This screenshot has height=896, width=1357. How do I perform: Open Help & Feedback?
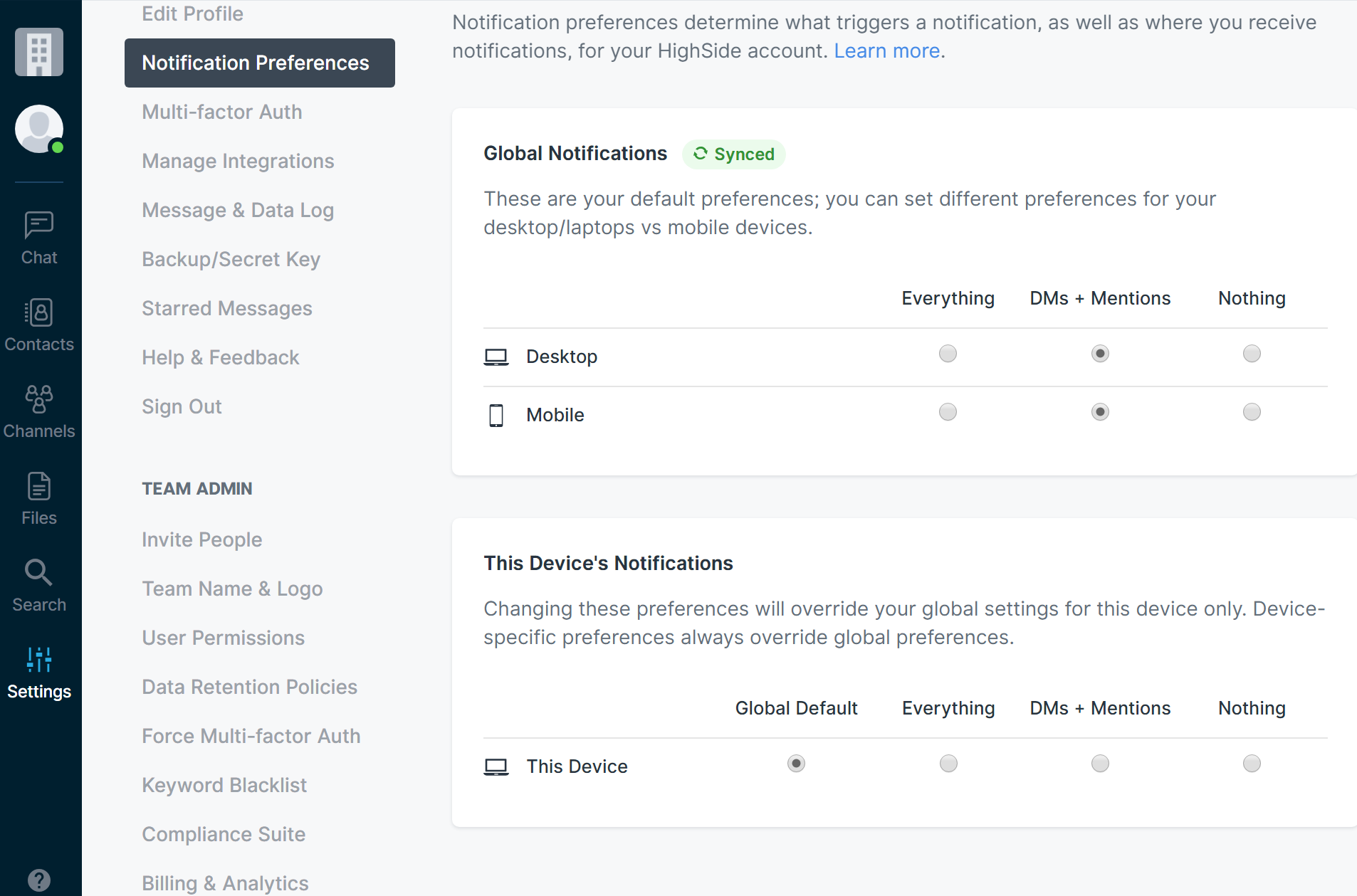tap(221, 357)
